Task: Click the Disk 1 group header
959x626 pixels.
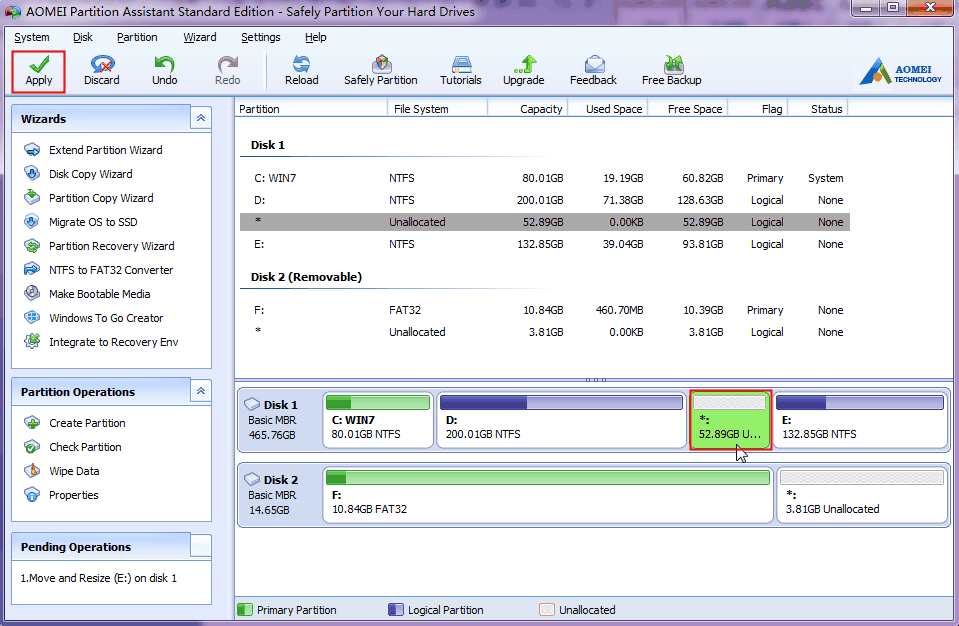Action: 268,145
